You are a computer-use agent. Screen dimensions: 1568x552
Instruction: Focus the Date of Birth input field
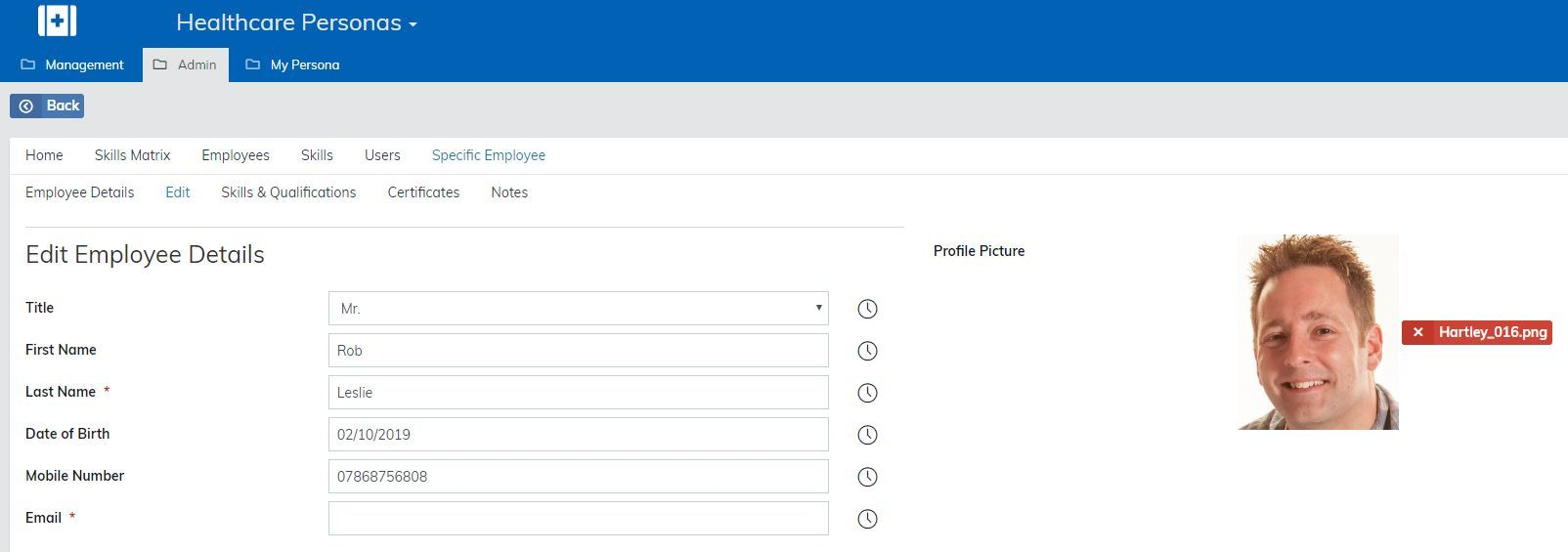tap(578, 435)
